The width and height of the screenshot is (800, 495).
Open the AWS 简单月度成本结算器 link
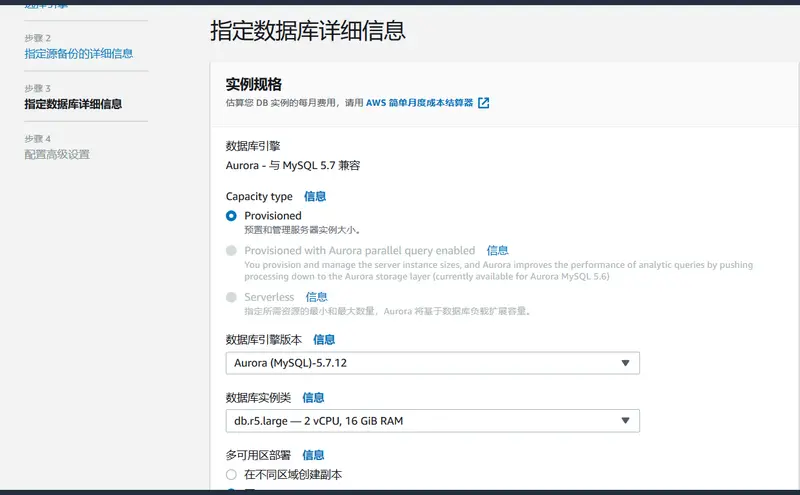(419, 103)
